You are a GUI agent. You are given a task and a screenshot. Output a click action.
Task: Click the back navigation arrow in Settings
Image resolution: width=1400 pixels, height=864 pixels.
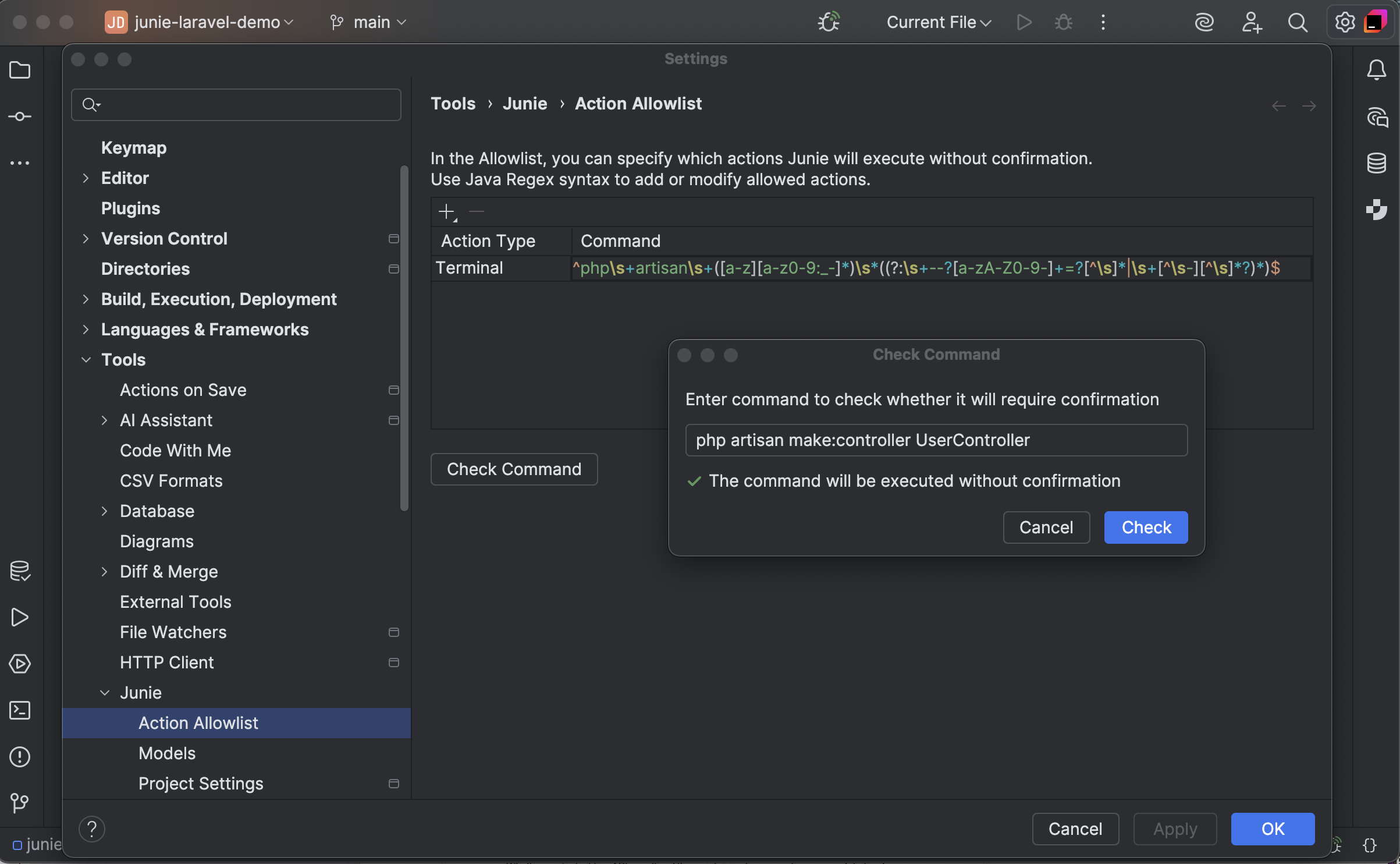click(1279, 106)
